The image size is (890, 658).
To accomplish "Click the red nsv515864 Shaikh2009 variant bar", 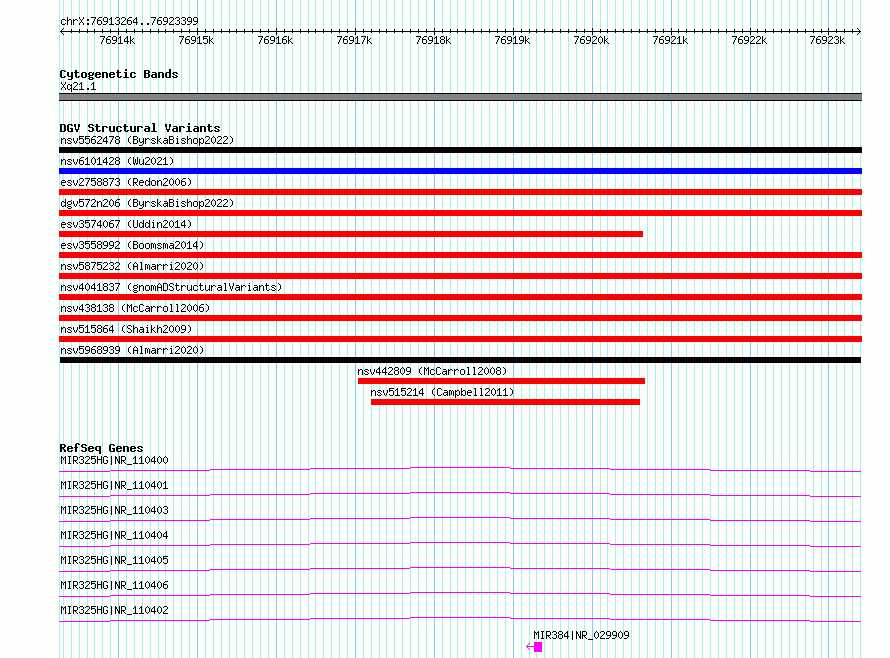I will [460, 339].
